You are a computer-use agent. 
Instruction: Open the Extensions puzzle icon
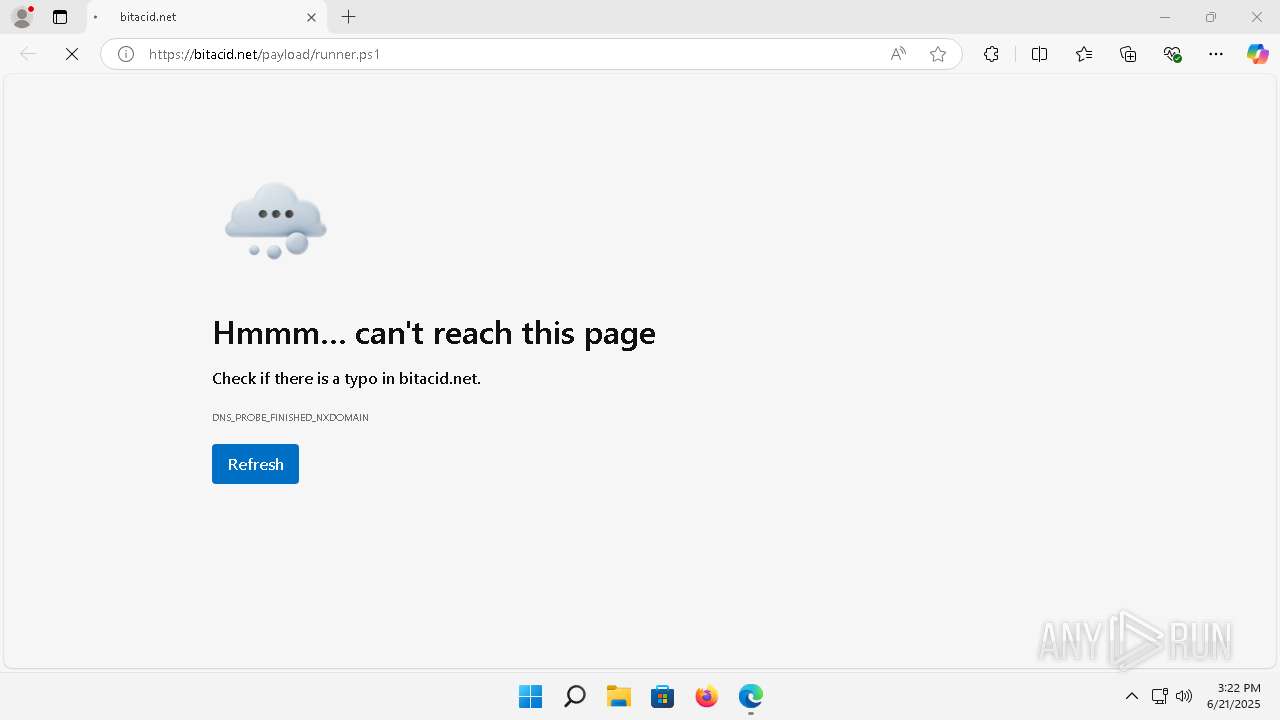tap(991, 54)
